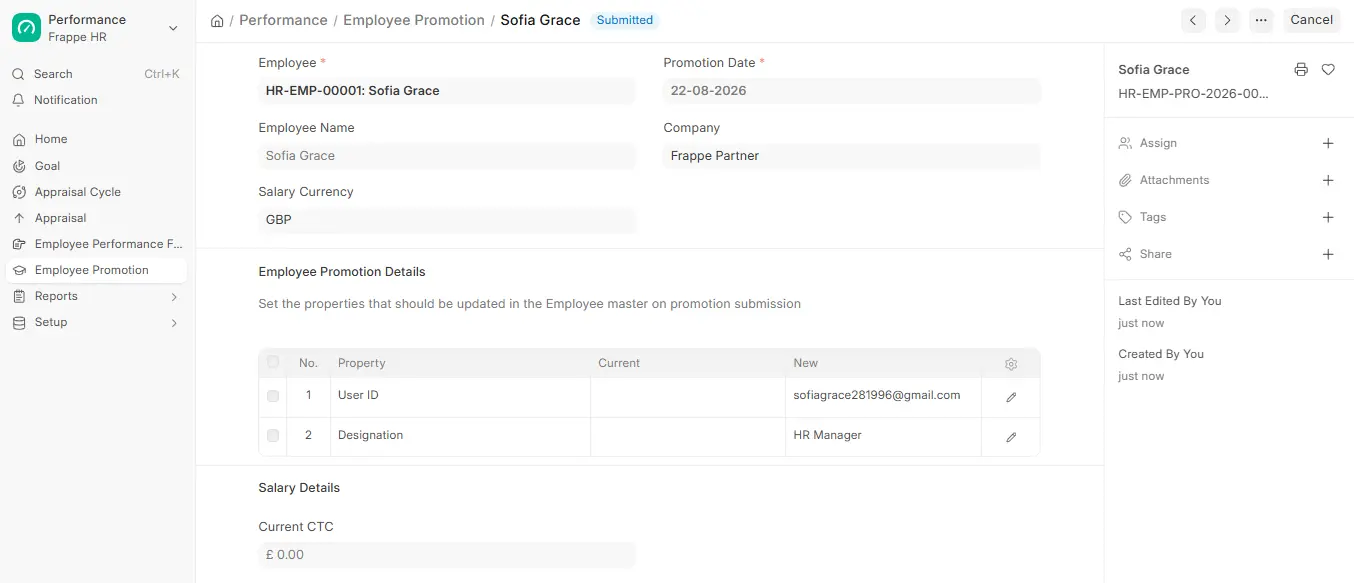Add an assignment with Assign plus
The width and height of the screenshot is (1354, 583).
pos(1328,143)
